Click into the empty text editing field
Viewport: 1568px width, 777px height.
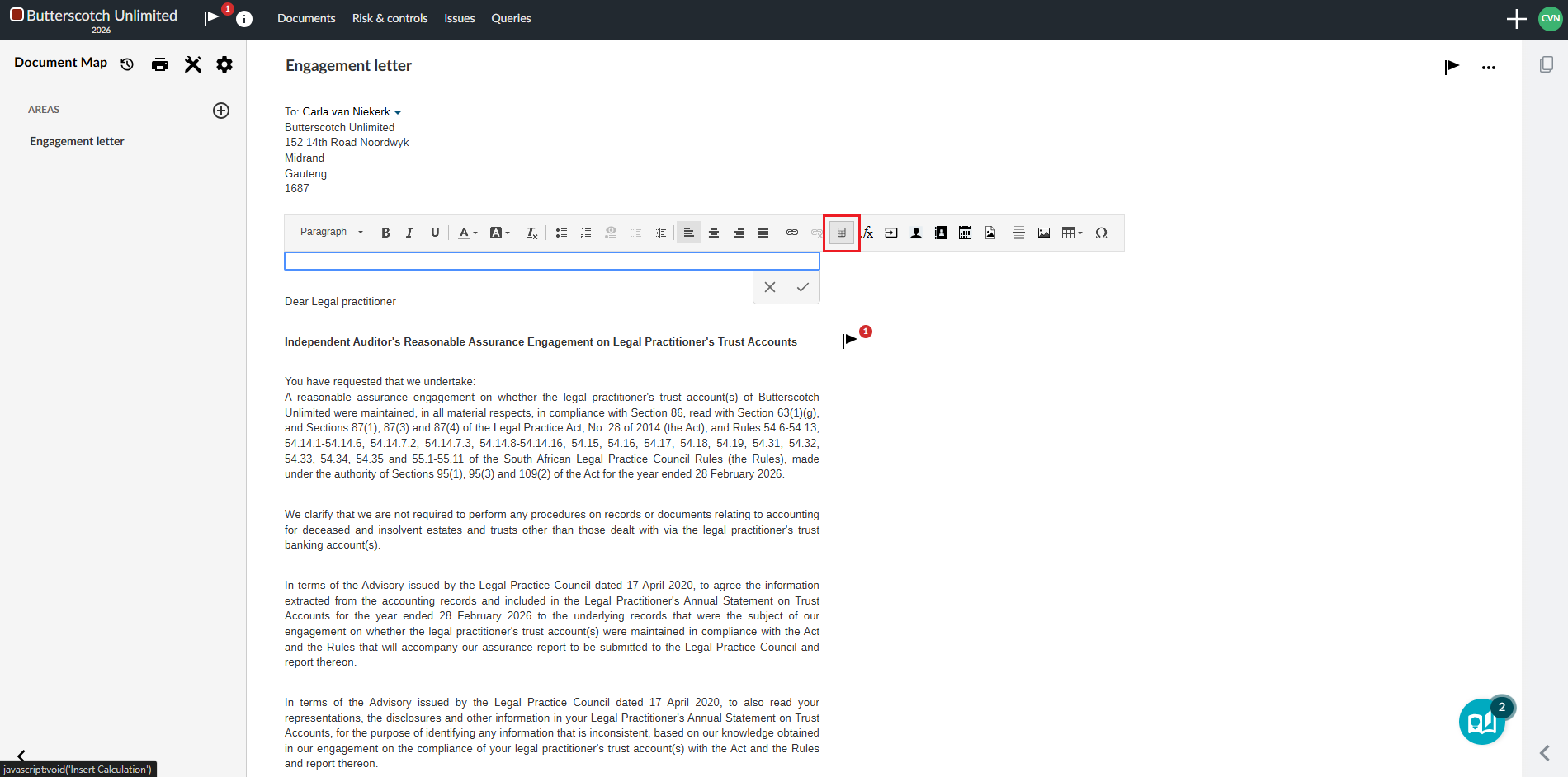tap(551, 261)
